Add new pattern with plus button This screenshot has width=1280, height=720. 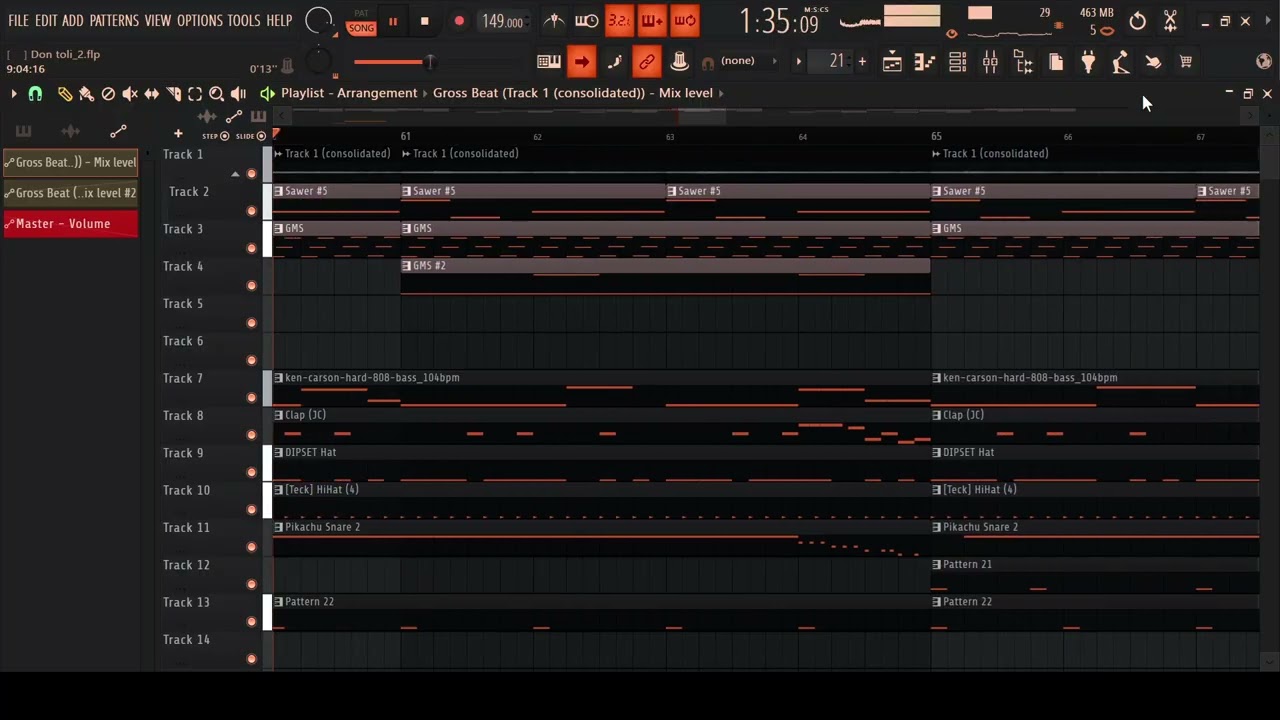[x=862, y=62]
